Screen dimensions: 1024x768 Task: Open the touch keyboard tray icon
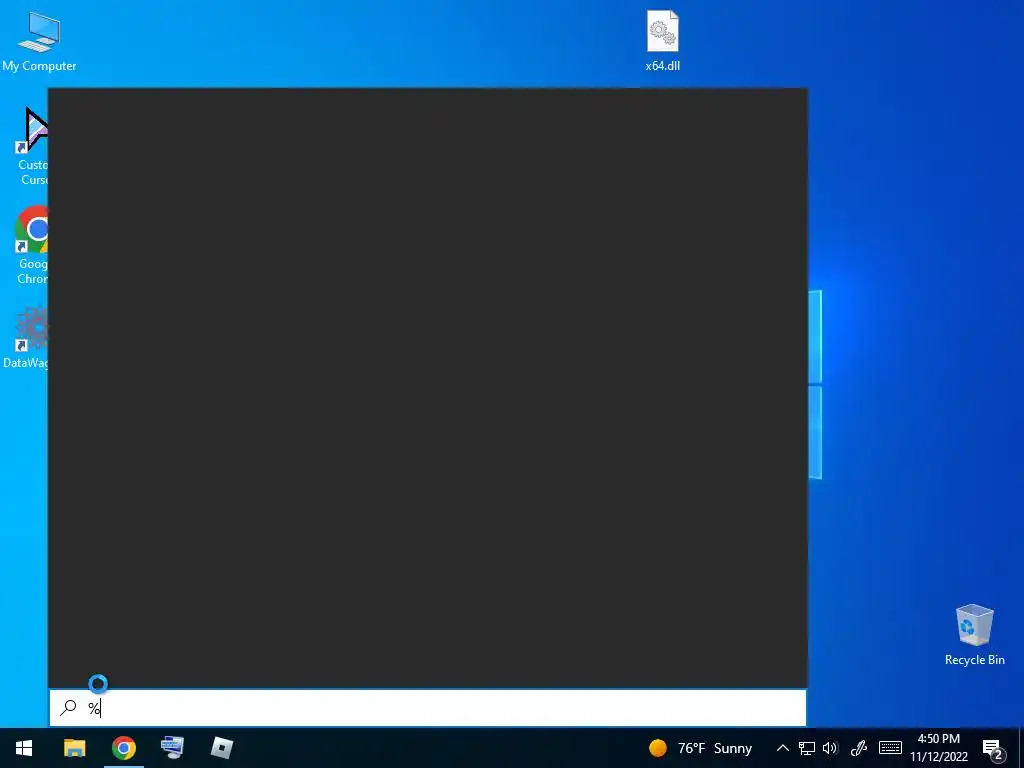890,748
